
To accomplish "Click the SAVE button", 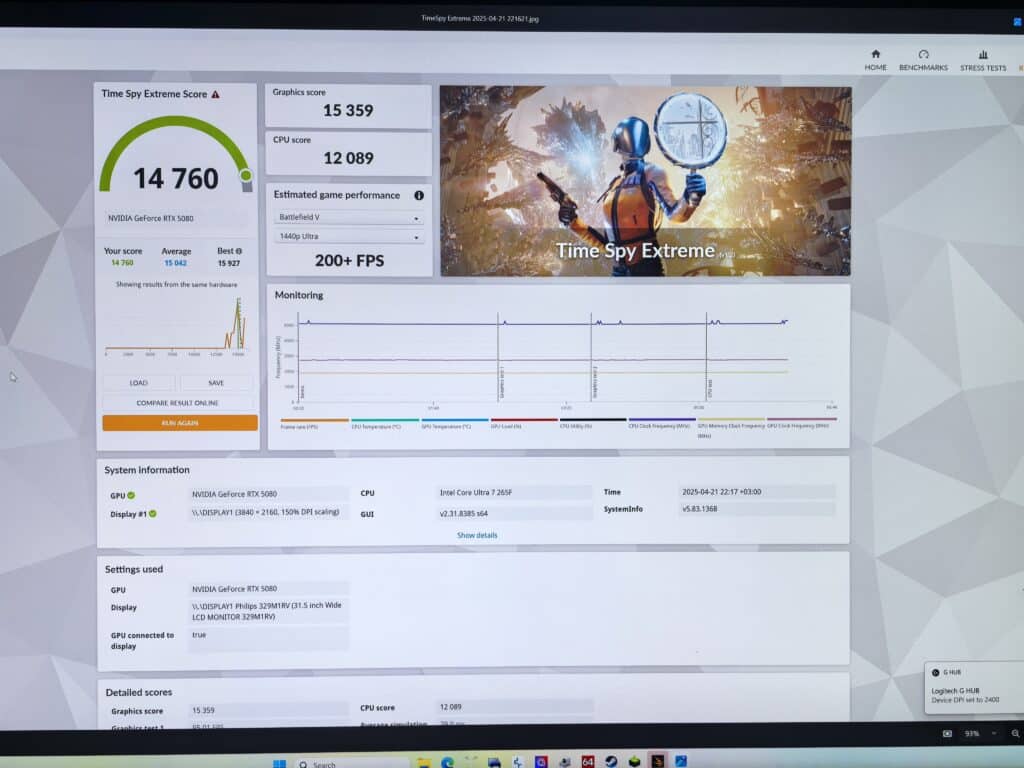I will click(x=216, y=383).
